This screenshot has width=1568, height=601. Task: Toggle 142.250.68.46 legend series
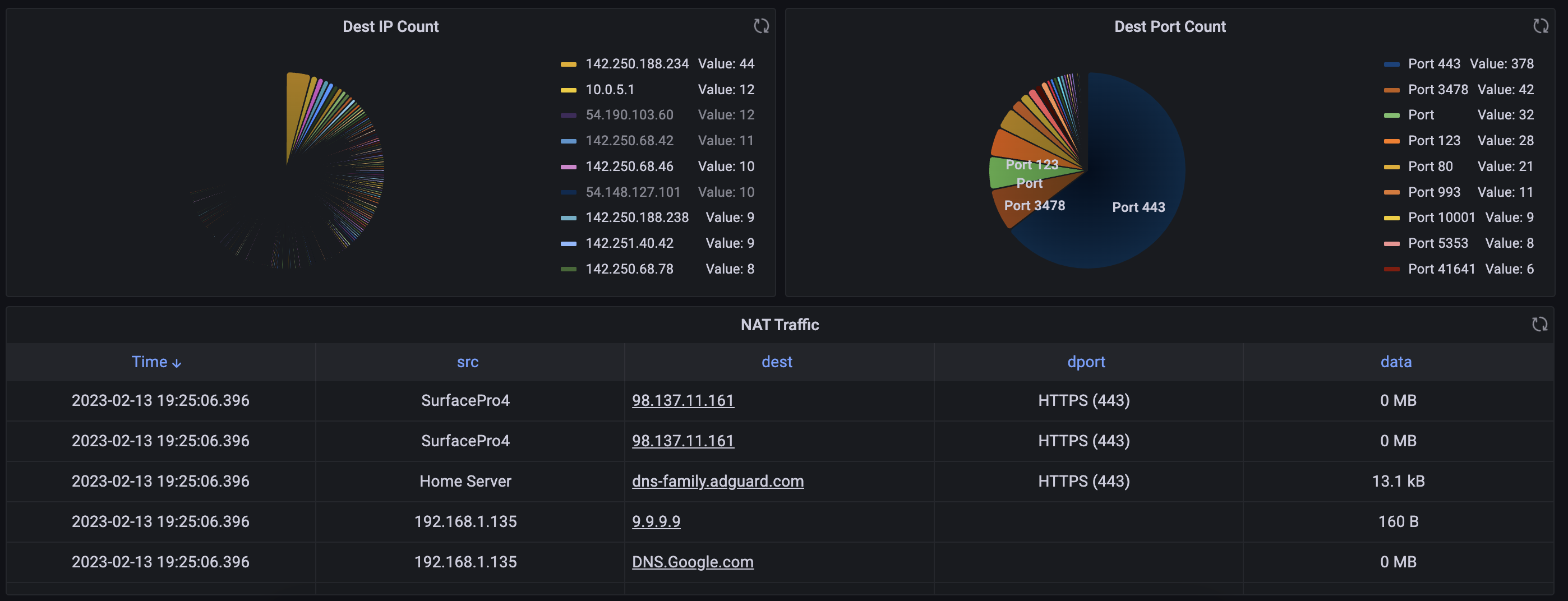pyautogui.click(x=629, y=166)
